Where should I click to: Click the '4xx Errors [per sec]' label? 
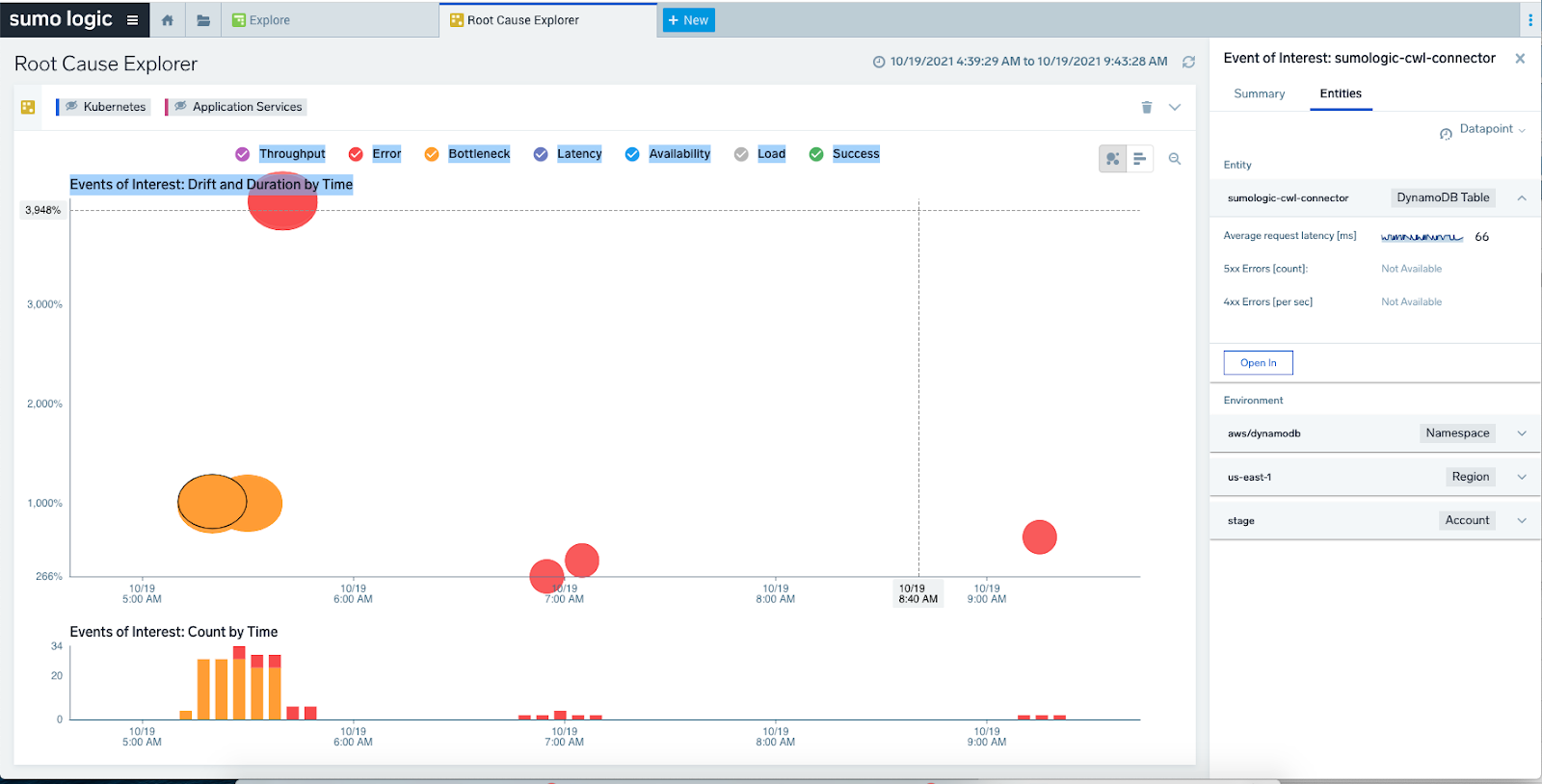(x=1267, y=302)
